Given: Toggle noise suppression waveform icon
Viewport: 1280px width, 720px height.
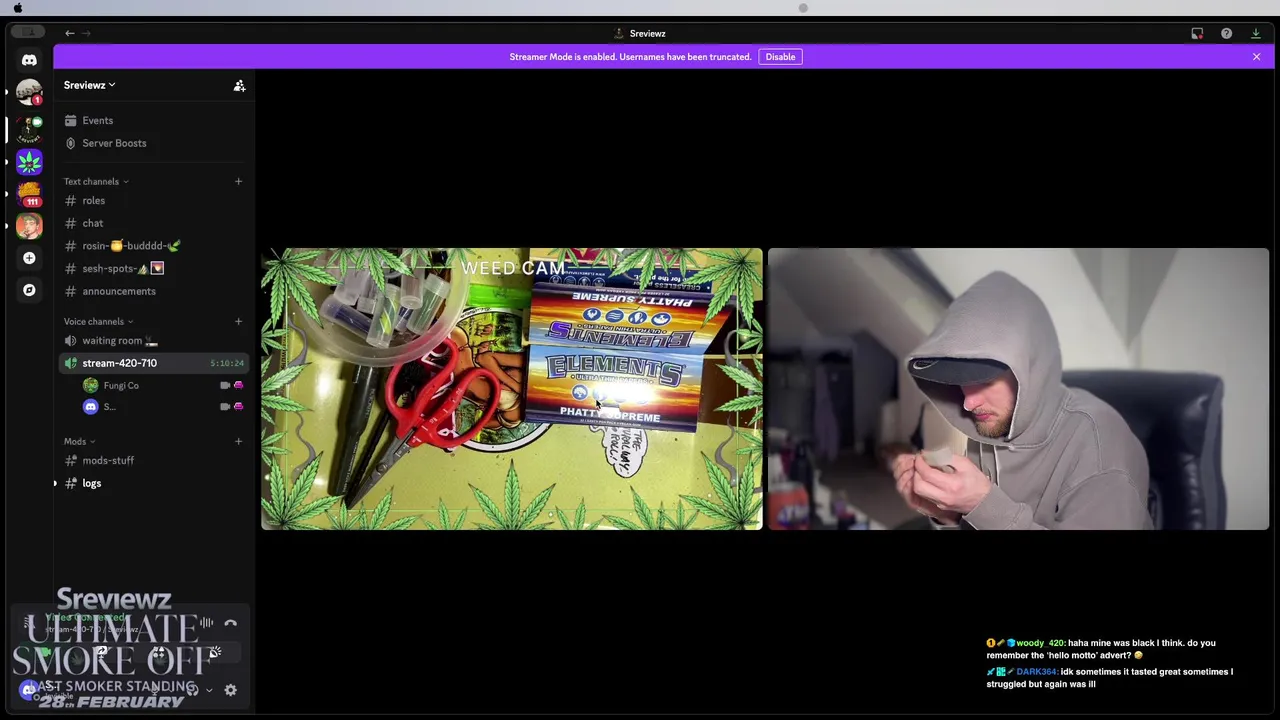Looking at the screenshot, I should pyautogui.click(x=207, y=623).
